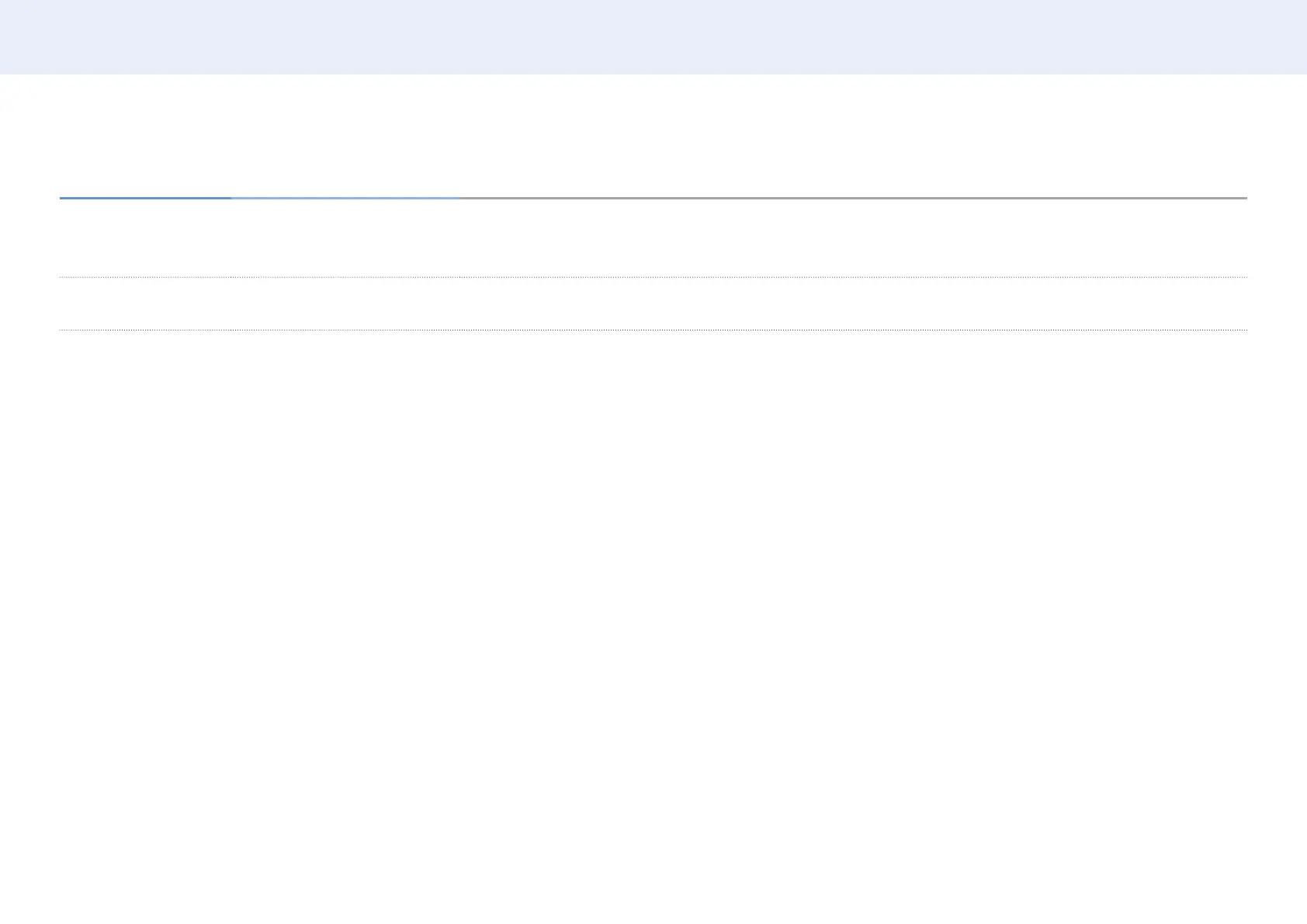The image size is (1307, 924).
Task: Click the light blue header band
Action: coord(653,36)
